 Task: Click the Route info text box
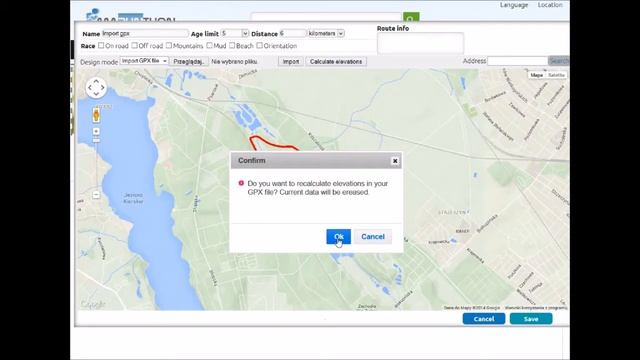(420, 43)
